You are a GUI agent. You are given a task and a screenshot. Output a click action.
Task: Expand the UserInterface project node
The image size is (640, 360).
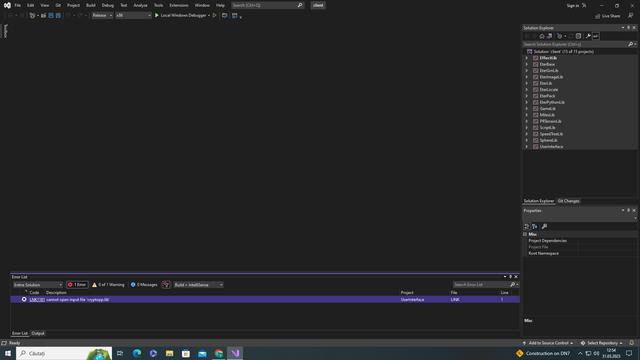click(x=527, y=147)
